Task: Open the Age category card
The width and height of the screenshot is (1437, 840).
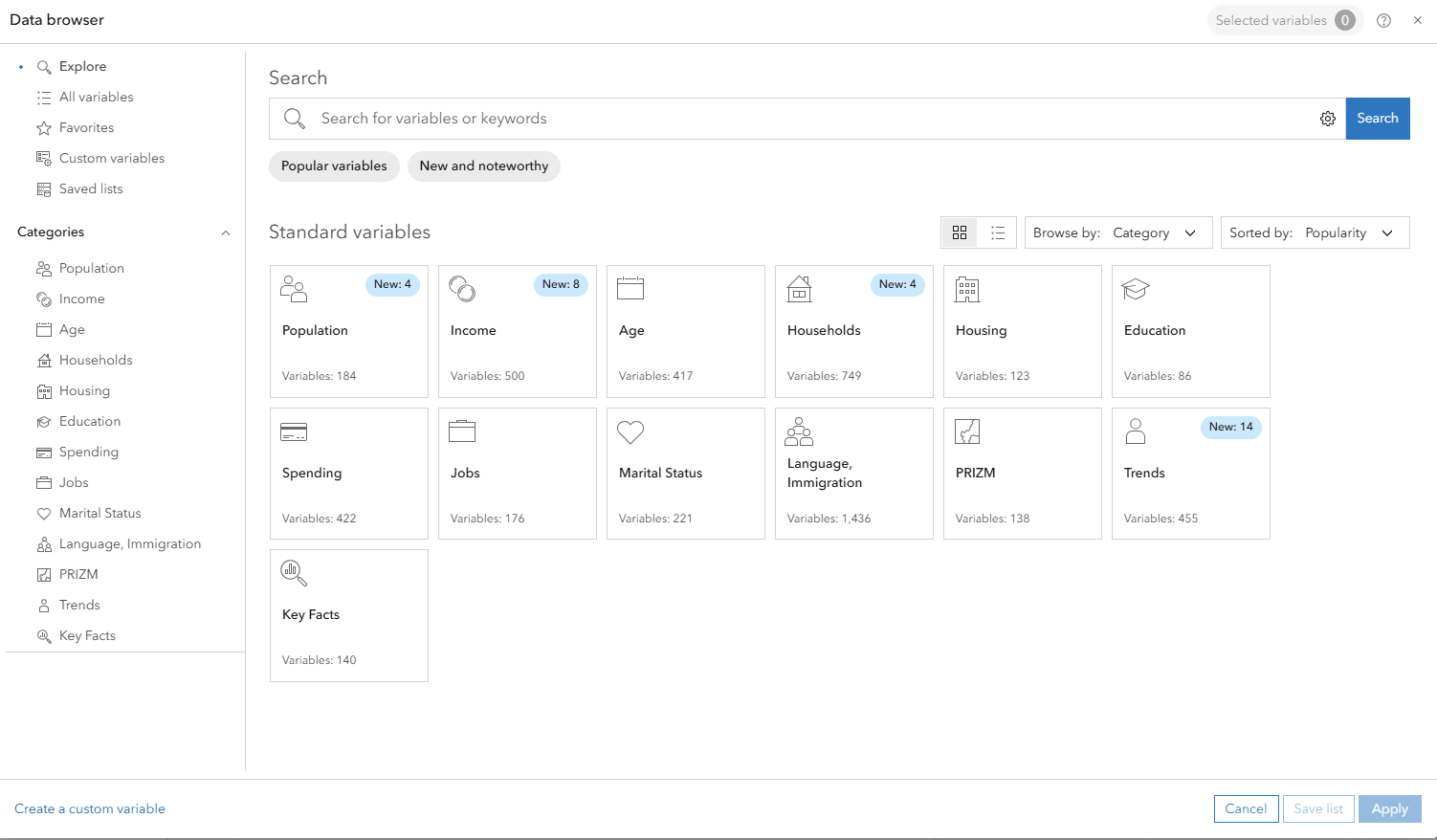Action: click(686, 332)
